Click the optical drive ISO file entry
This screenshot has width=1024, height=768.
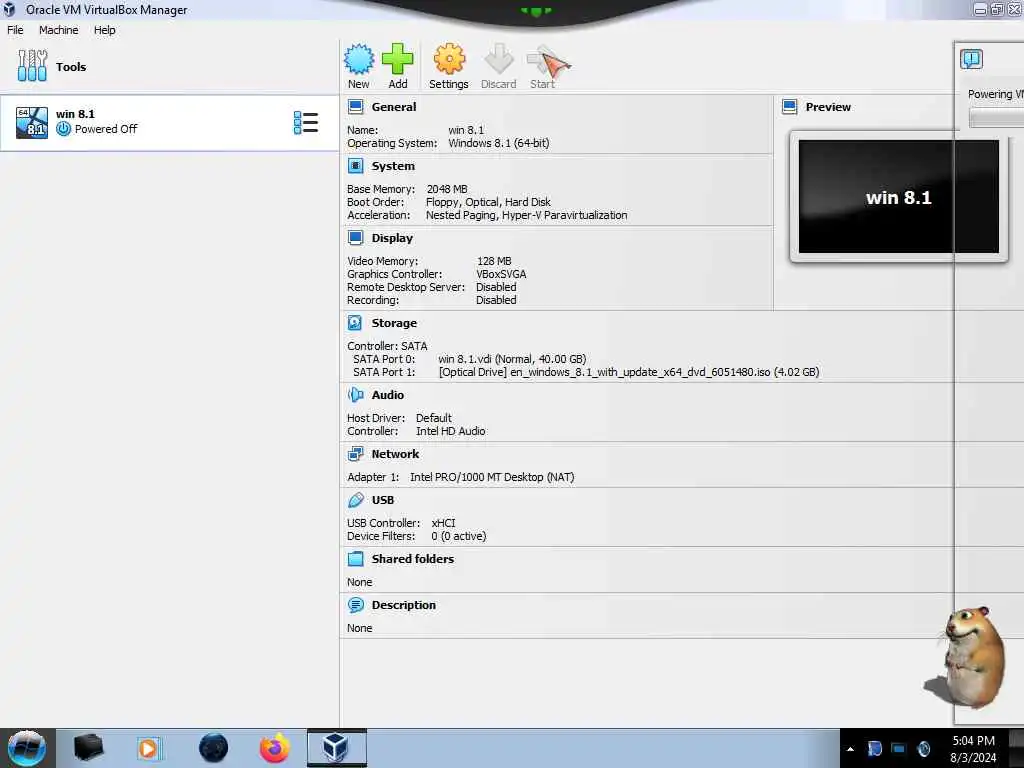(x=629, y=372)
